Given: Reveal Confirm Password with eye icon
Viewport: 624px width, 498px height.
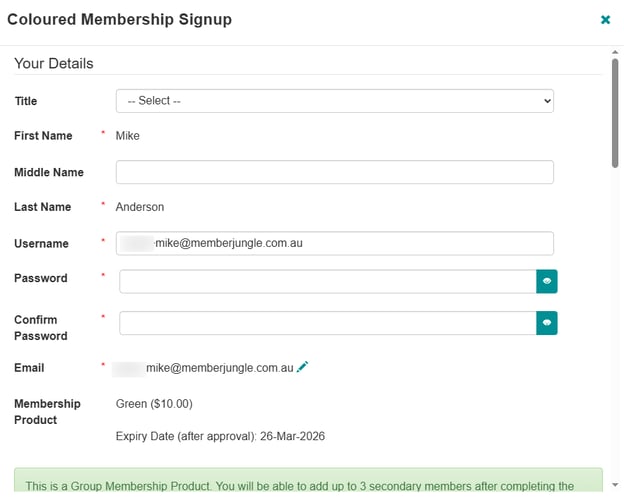Looking at the screenshot, I should click(x=547, y=323).
